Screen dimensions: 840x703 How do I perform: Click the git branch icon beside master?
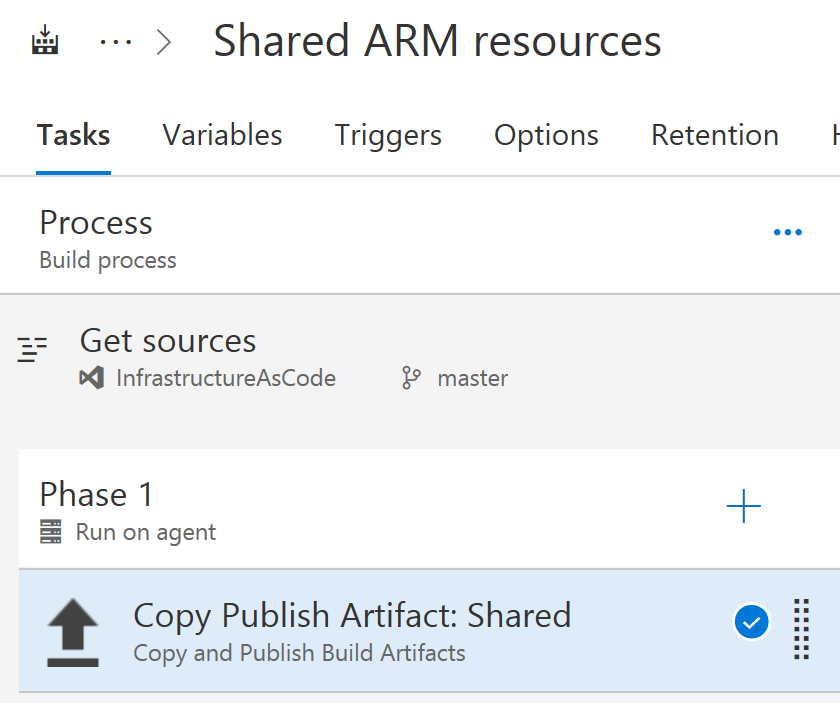point(411,379)
